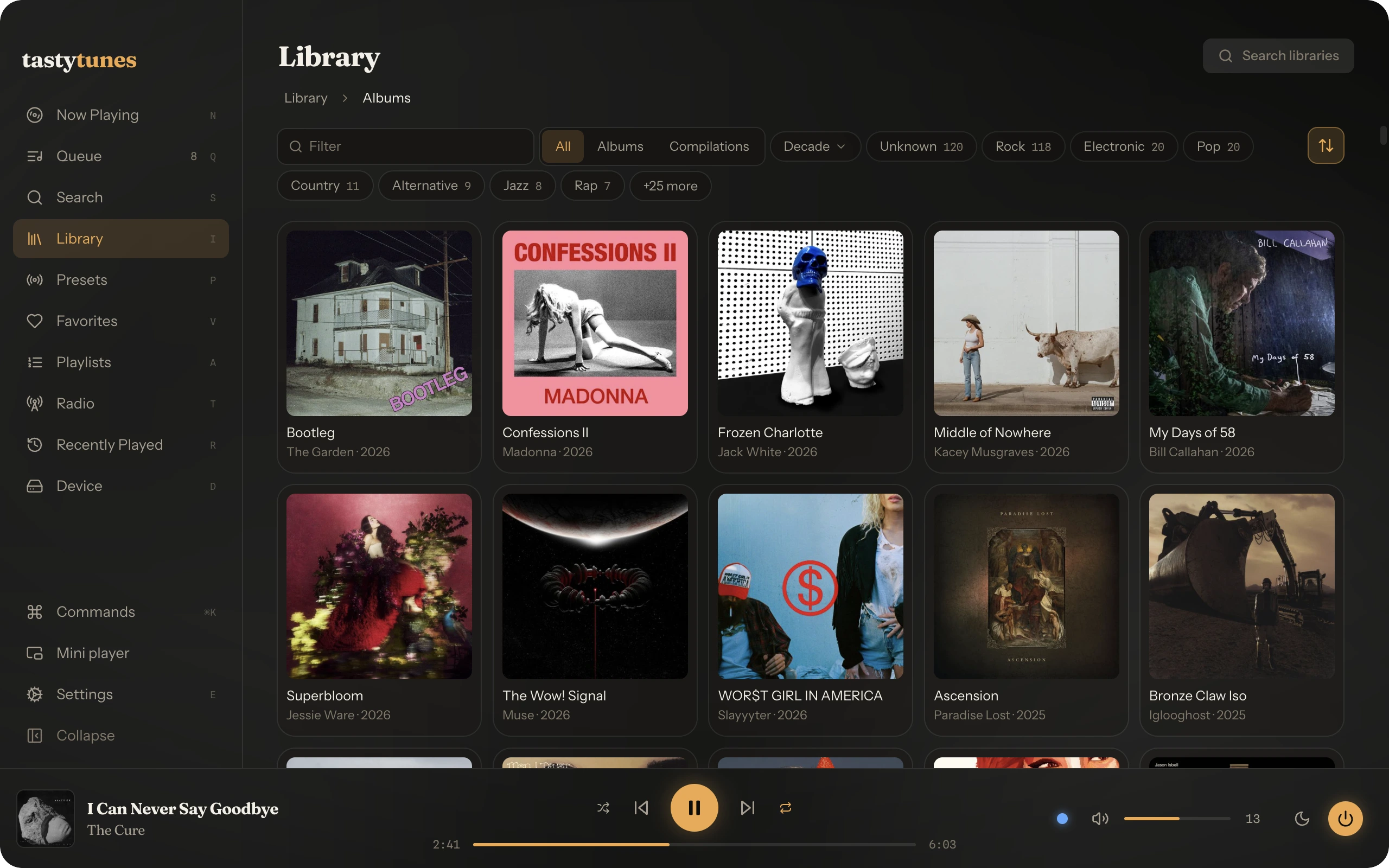
Task: Click the Albums breadcrumb
Action: coord(386,98)
